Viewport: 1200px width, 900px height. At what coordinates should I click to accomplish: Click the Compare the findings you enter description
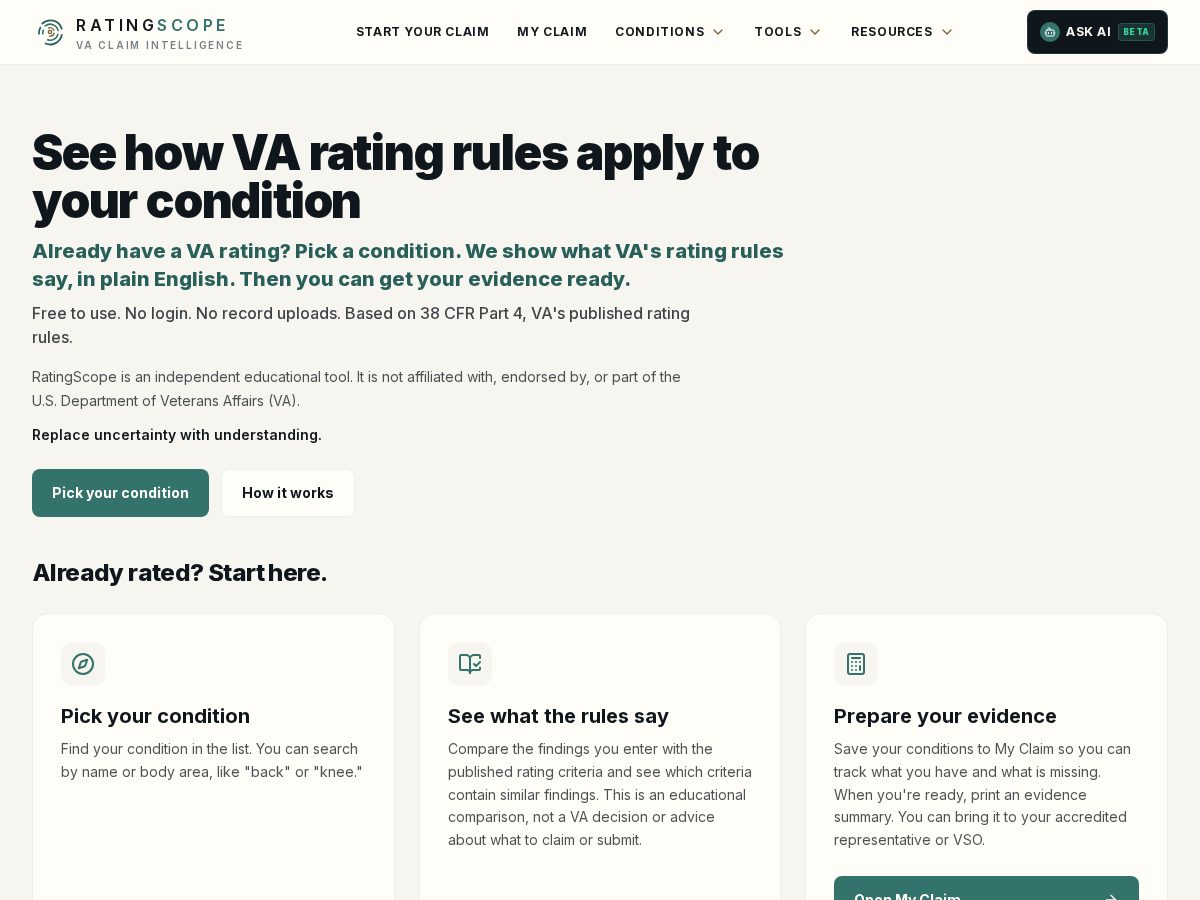tap(600, 794)
